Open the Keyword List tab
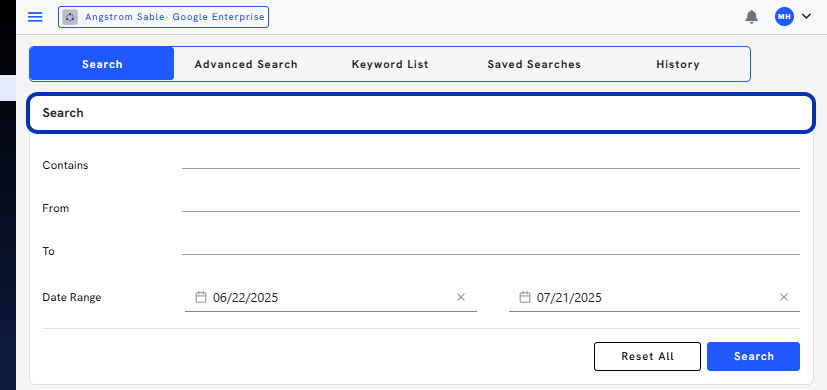This screenshot has width=827, height=390. pos(390,64)
